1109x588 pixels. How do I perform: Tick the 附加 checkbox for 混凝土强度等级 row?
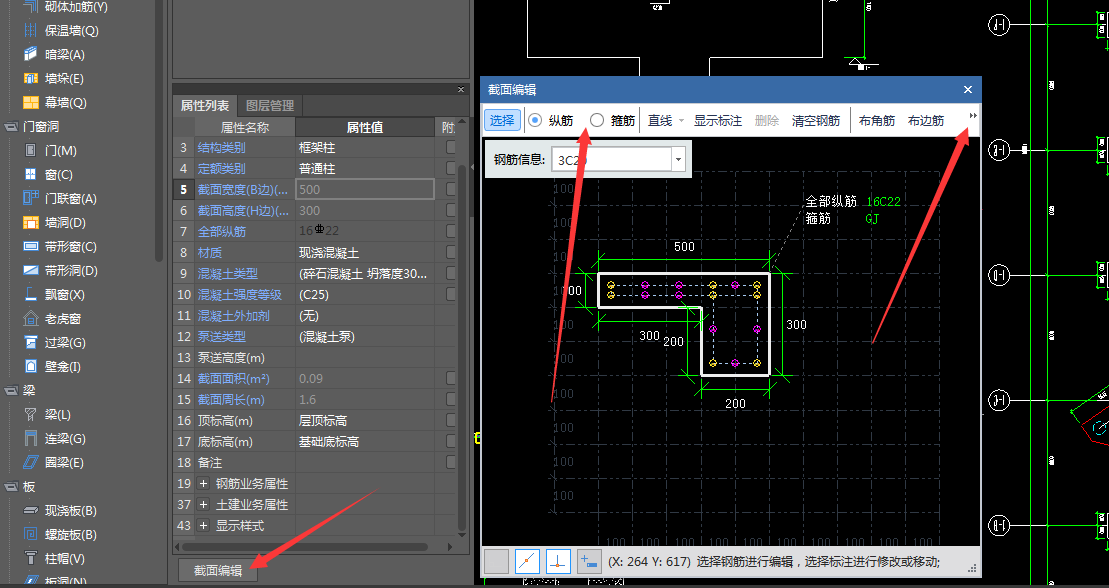pyautogui.click(x=451, y=294)
